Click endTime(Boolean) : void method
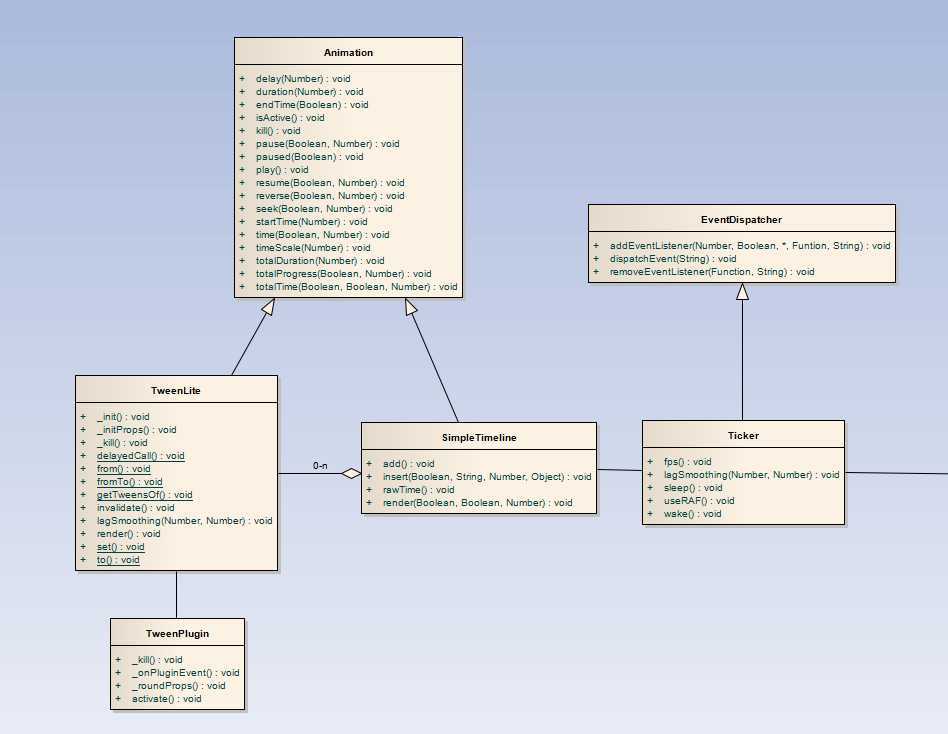The width and height of the screenshot is (948, 734). [312, 105]
